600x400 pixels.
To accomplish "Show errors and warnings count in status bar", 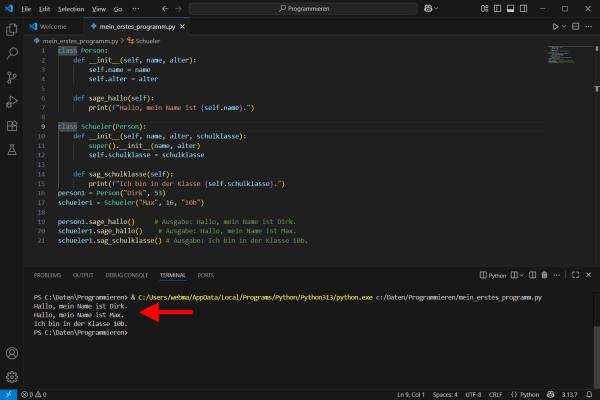I will pyautogui.click(x=34, y=395).
